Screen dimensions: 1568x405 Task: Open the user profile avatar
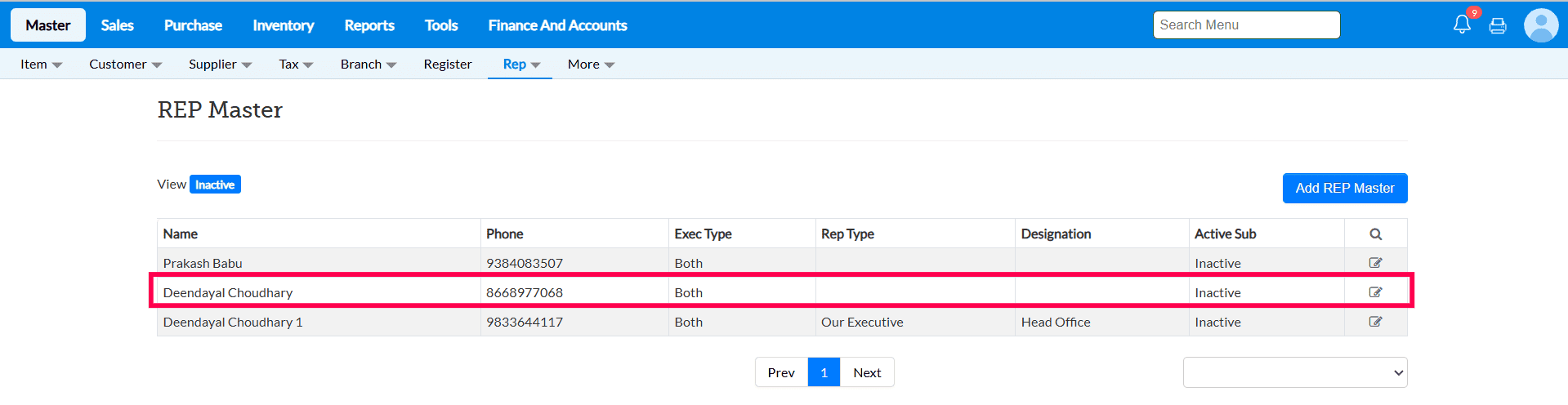click(x=1541, y=25)
